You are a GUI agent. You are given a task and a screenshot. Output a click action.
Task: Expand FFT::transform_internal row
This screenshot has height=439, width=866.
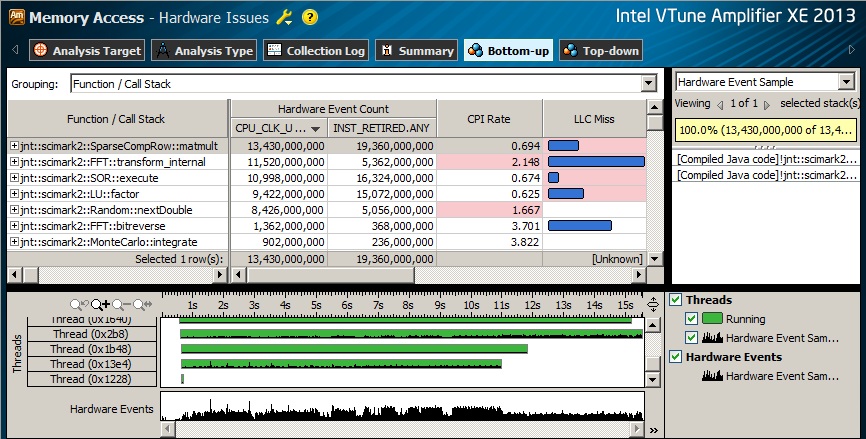(14, 162)
